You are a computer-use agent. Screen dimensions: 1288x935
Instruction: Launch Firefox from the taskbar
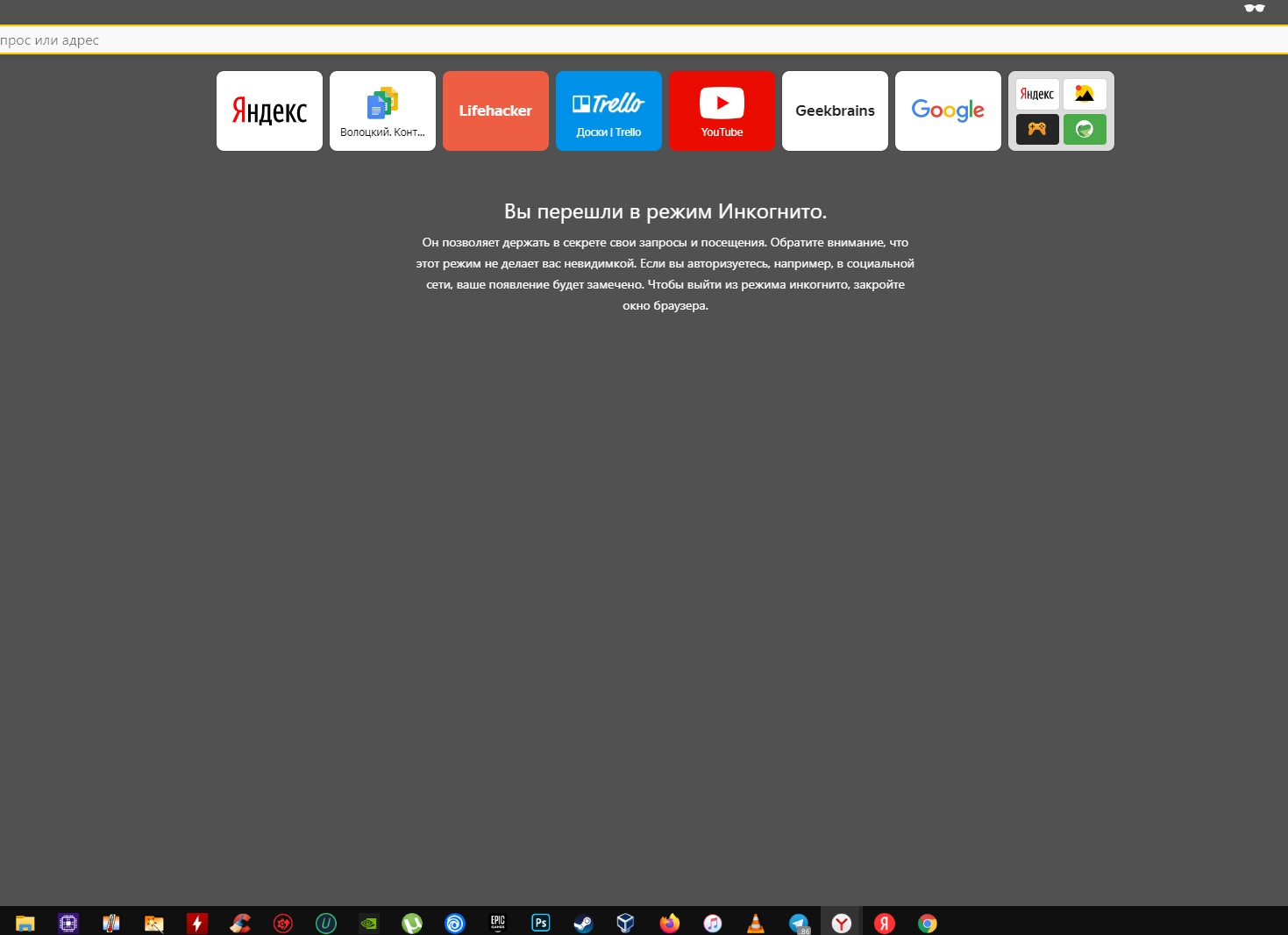[x=669, y=923]
